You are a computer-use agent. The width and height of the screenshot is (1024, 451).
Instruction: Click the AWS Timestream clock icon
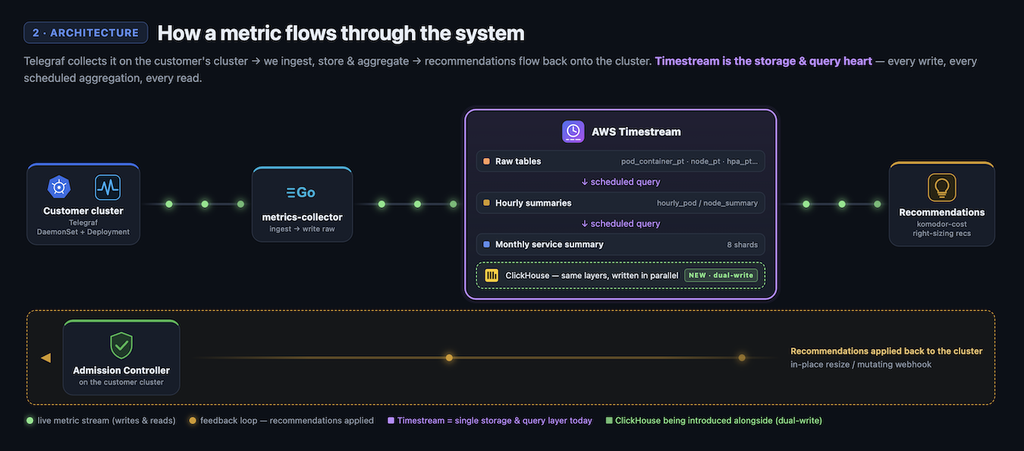[x=573, y=131]
